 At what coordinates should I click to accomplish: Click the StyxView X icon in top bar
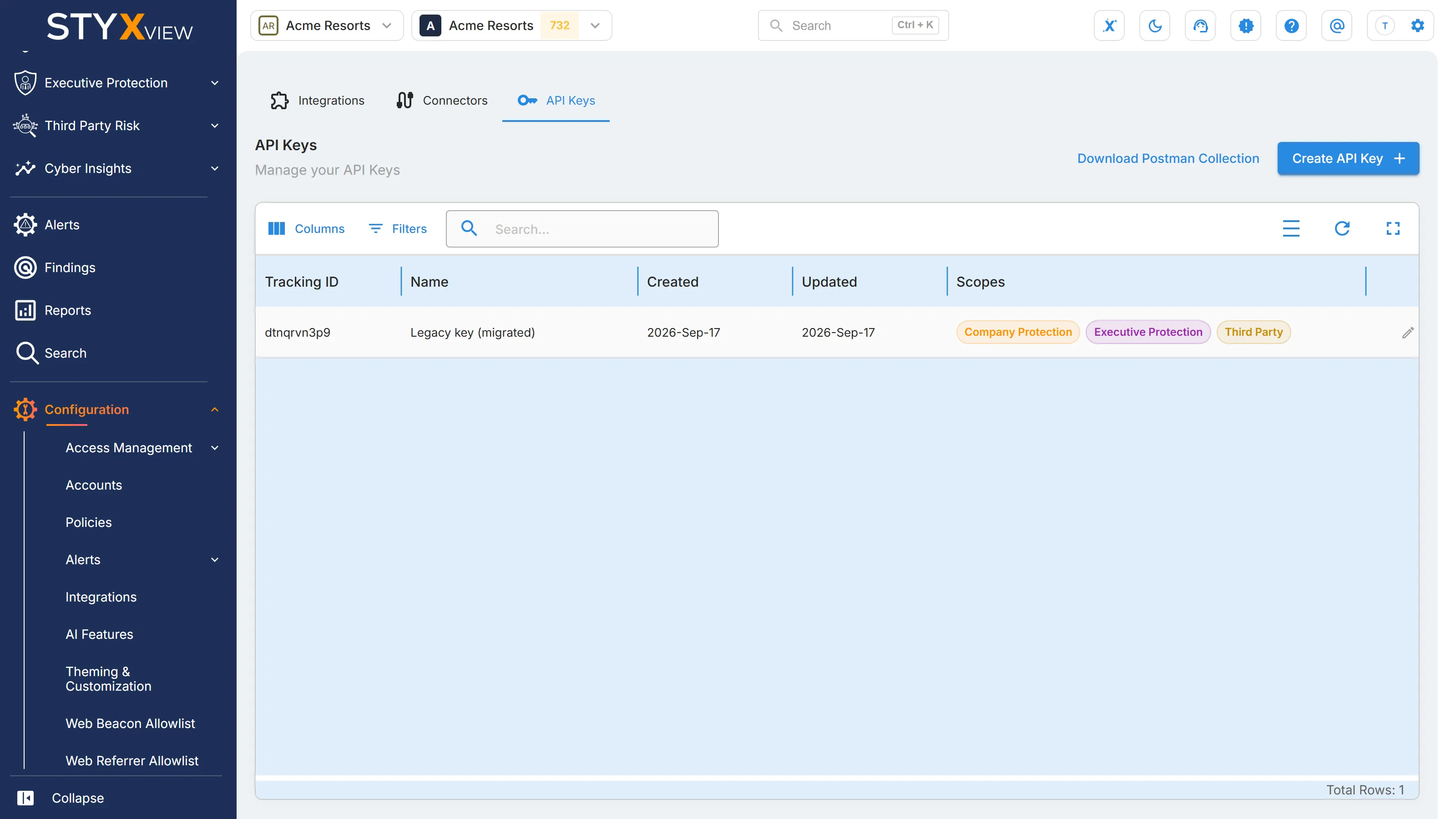1109,25
